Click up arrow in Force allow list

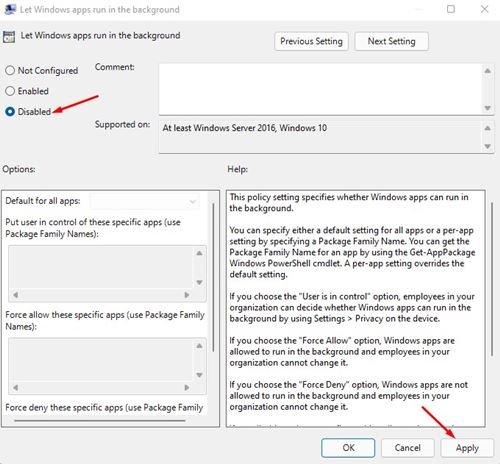[x=199, y=346]
